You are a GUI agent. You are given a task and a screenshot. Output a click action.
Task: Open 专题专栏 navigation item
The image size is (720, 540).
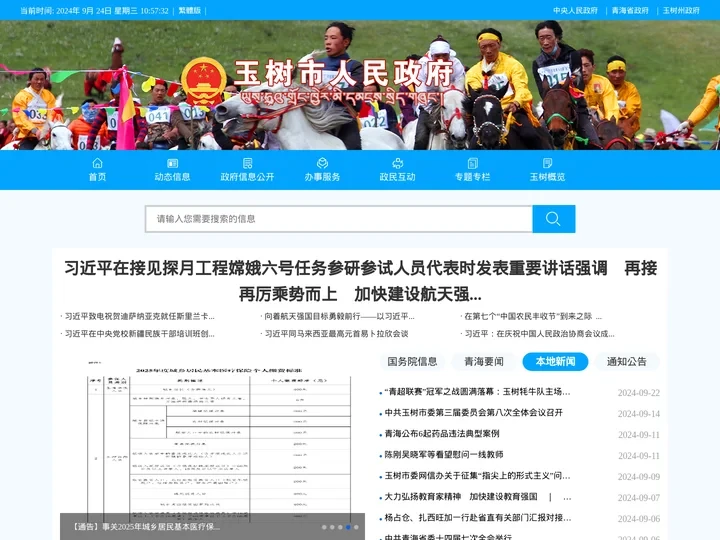pos(472,177)
